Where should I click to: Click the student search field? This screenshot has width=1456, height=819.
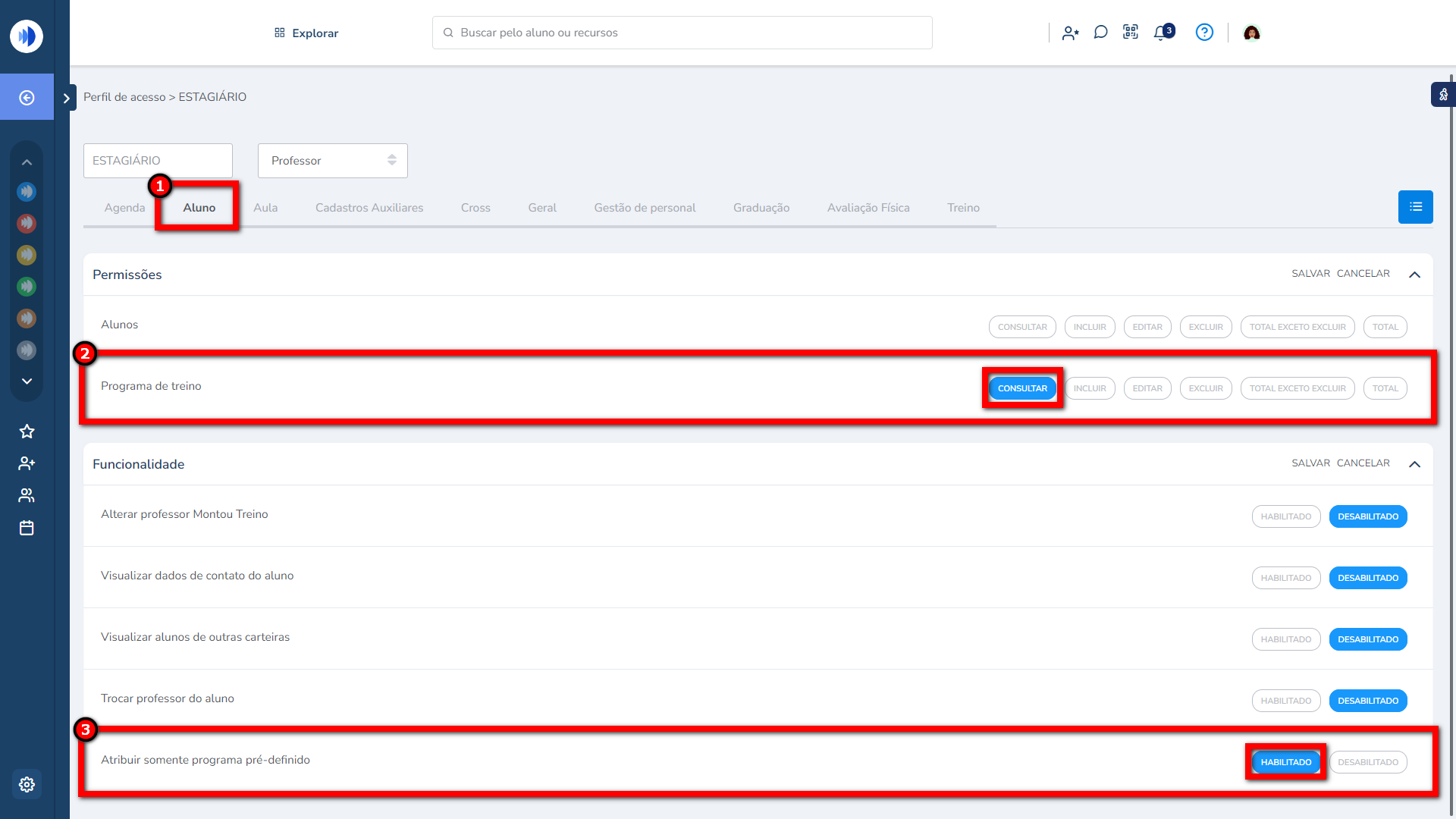(x=682, y=33)
